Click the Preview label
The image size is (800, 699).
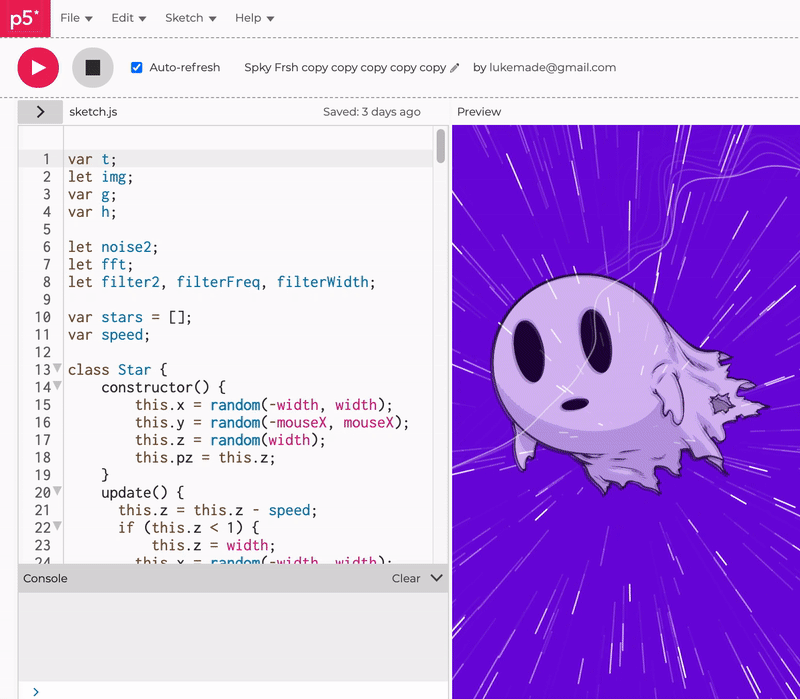pyautogui.click(x=479, y=112)
